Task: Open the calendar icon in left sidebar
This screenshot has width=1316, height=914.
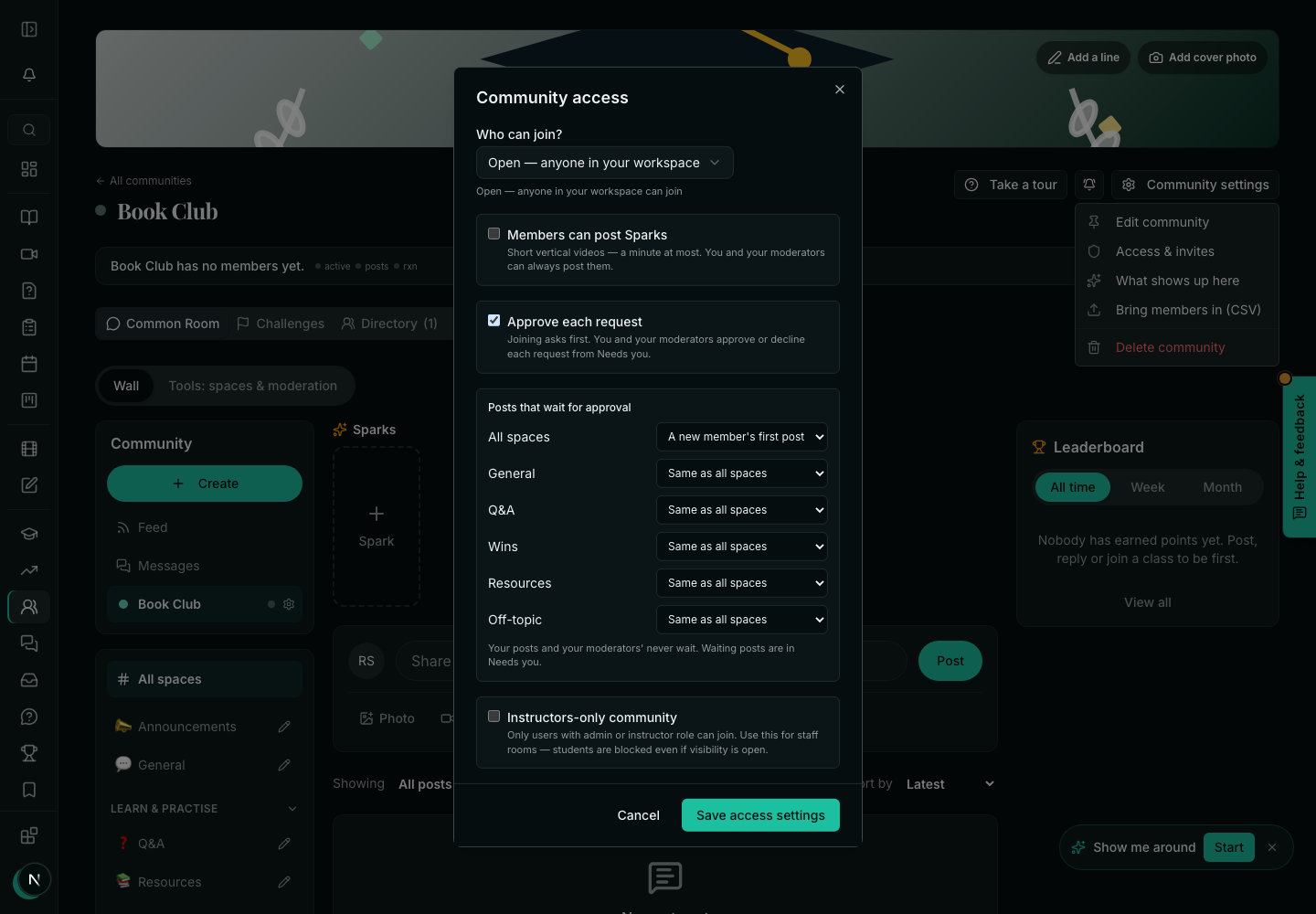Action: coord(29,364)
